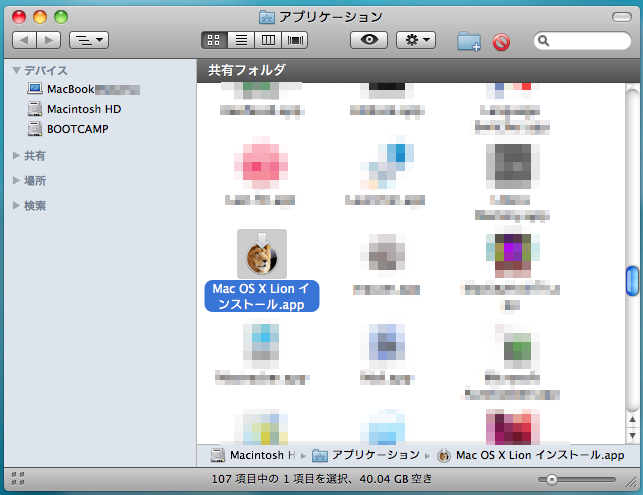Viewport: 643px width, 495px height.
Task: Click the purple and green blurred application icon
Action: (513, 255)
